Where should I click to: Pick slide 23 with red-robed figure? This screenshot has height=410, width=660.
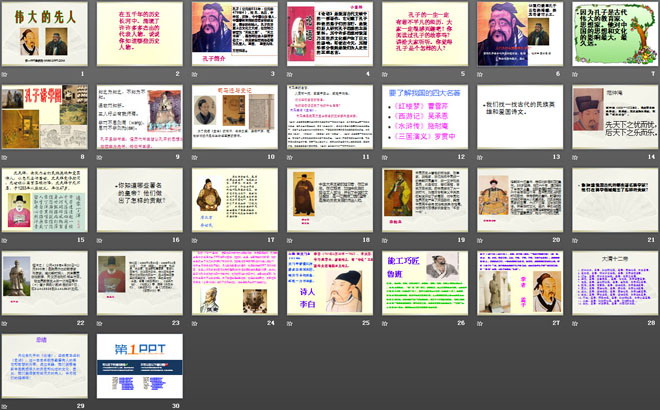tap(140, 283)
